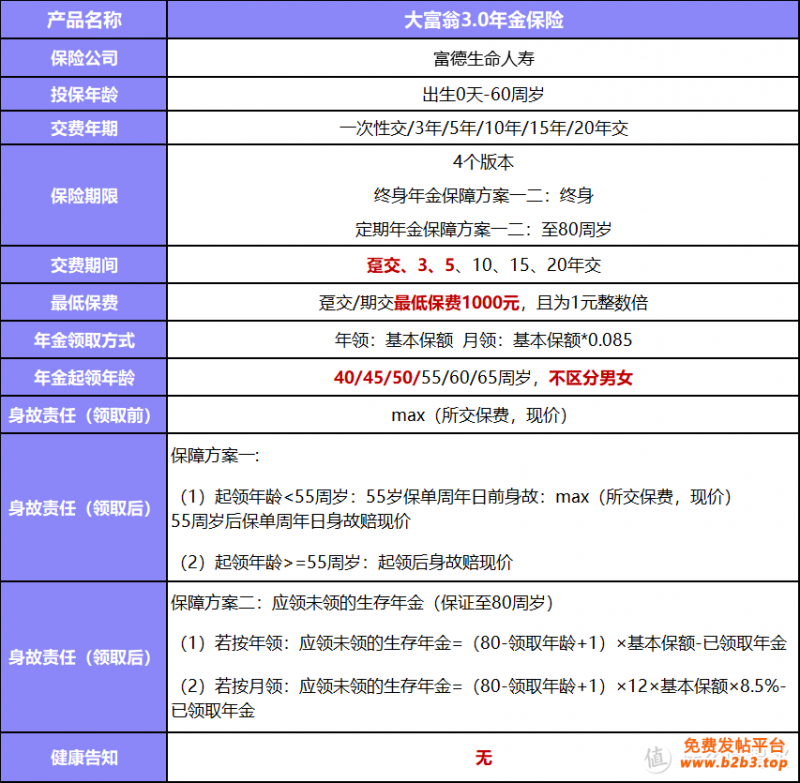Select '年领：基本保额 月领：基本保额*0.085' value
This screenshot has width=800, height=783.
coord(483,340)
